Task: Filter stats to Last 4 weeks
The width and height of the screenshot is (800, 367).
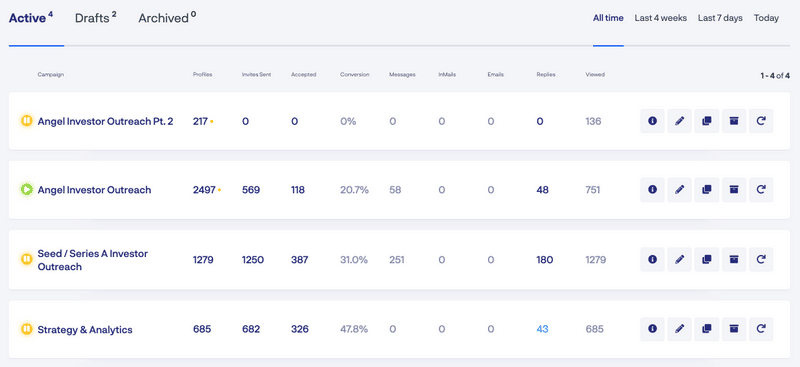Action: click(661, 18)
